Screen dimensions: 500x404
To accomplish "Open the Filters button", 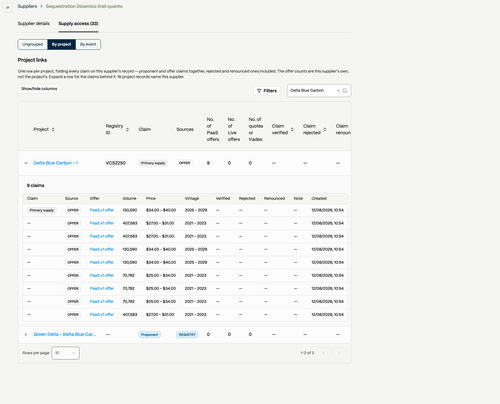I will click(x=267, y=91).
